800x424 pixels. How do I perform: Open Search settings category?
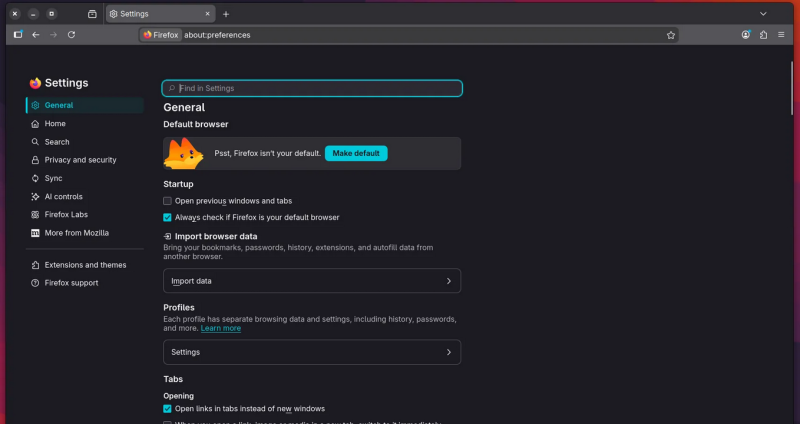pos(85,142)
